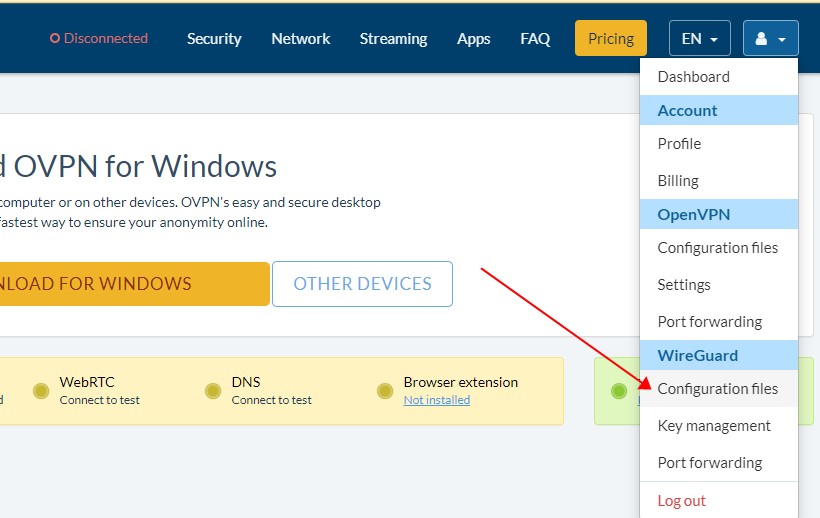The image size is (820, 518).
Task: Open the Network menu
Action: point(301,39)
